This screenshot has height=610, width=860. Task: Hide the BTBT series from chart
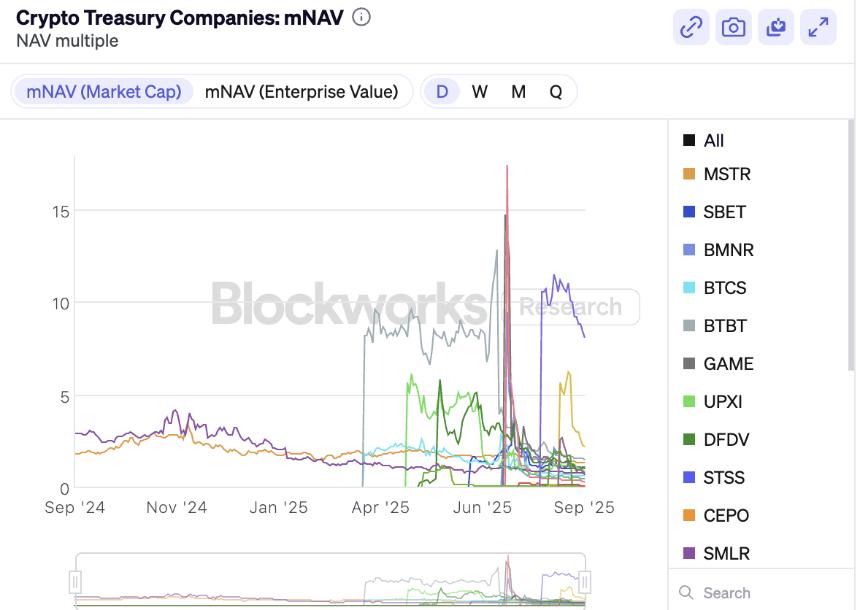pos(724,326)
